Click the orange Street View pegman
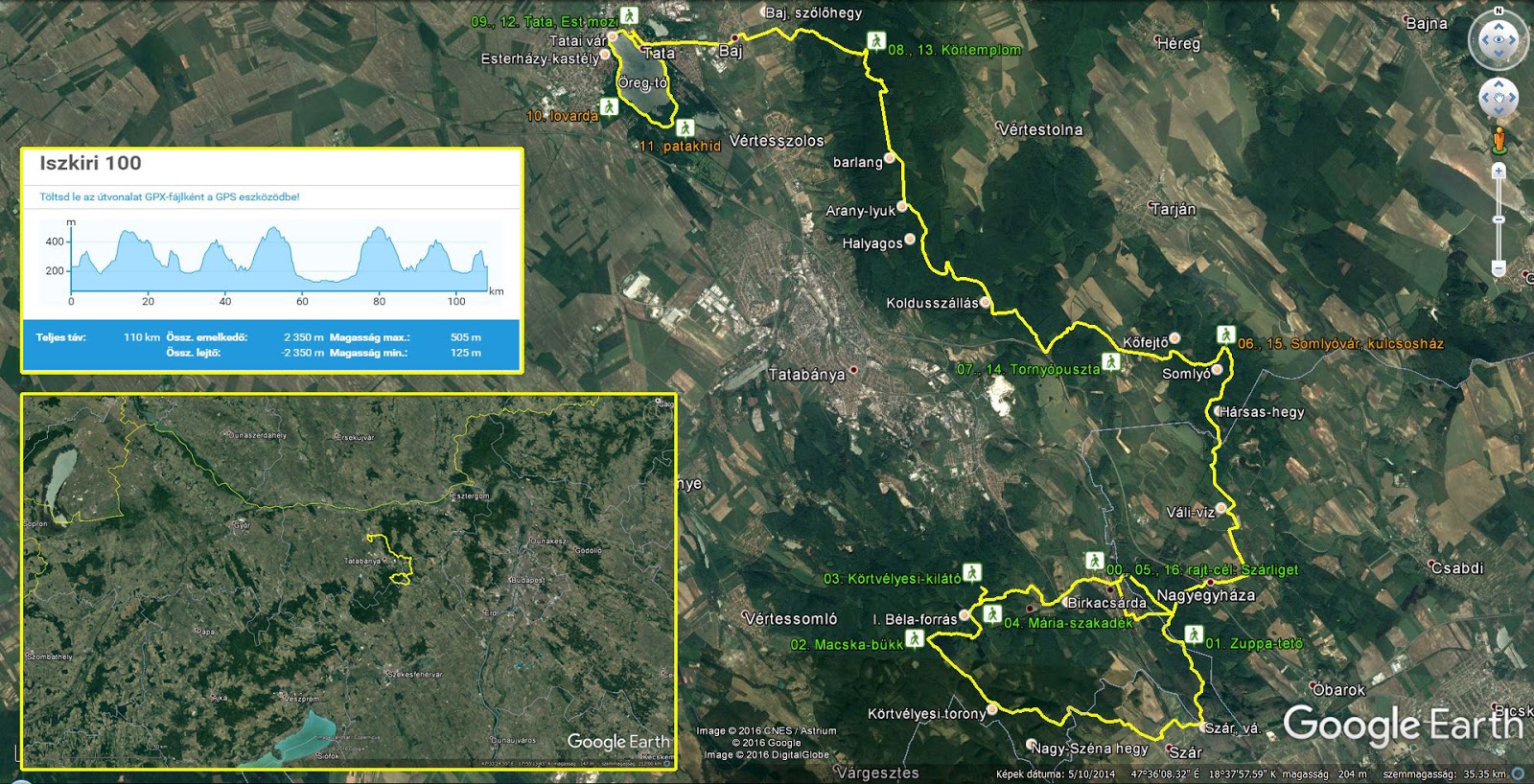The width and height of the screenshot is (1534, 784). tap(1499, 142)
